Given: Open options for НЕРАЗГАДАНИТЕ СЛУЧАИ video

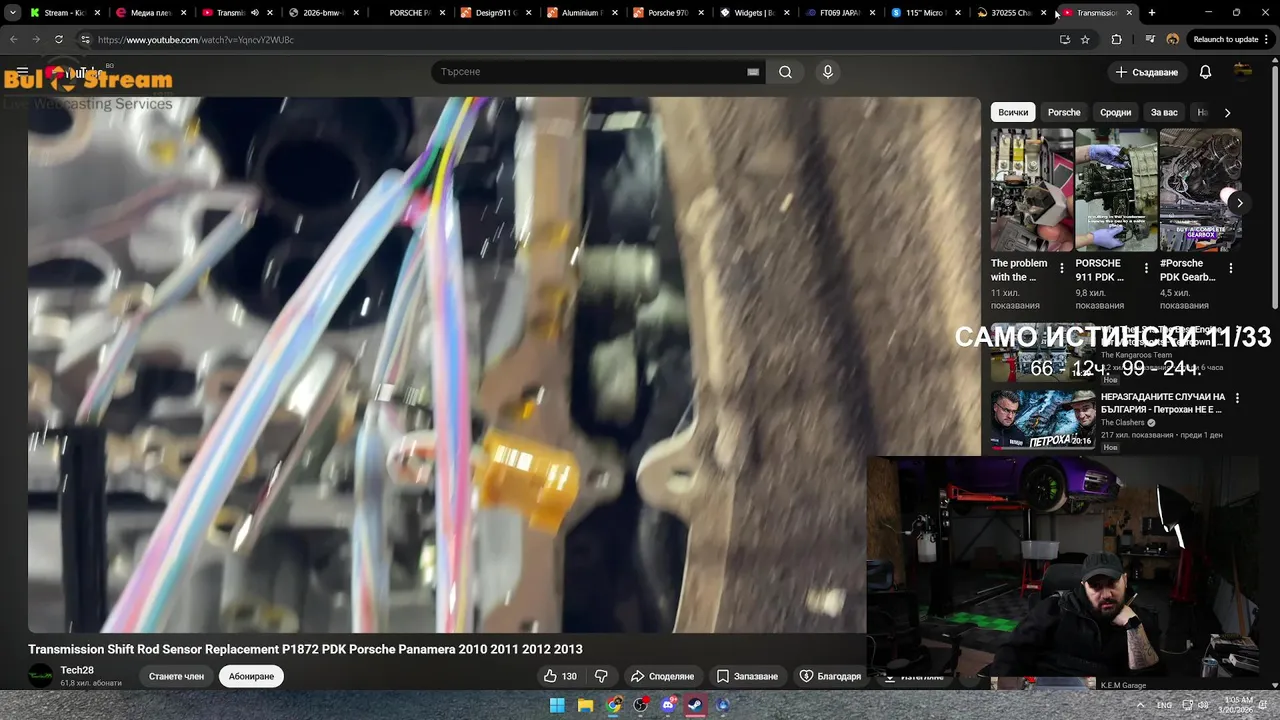Looking at the screenshot, I should (x=1237, y=398).
